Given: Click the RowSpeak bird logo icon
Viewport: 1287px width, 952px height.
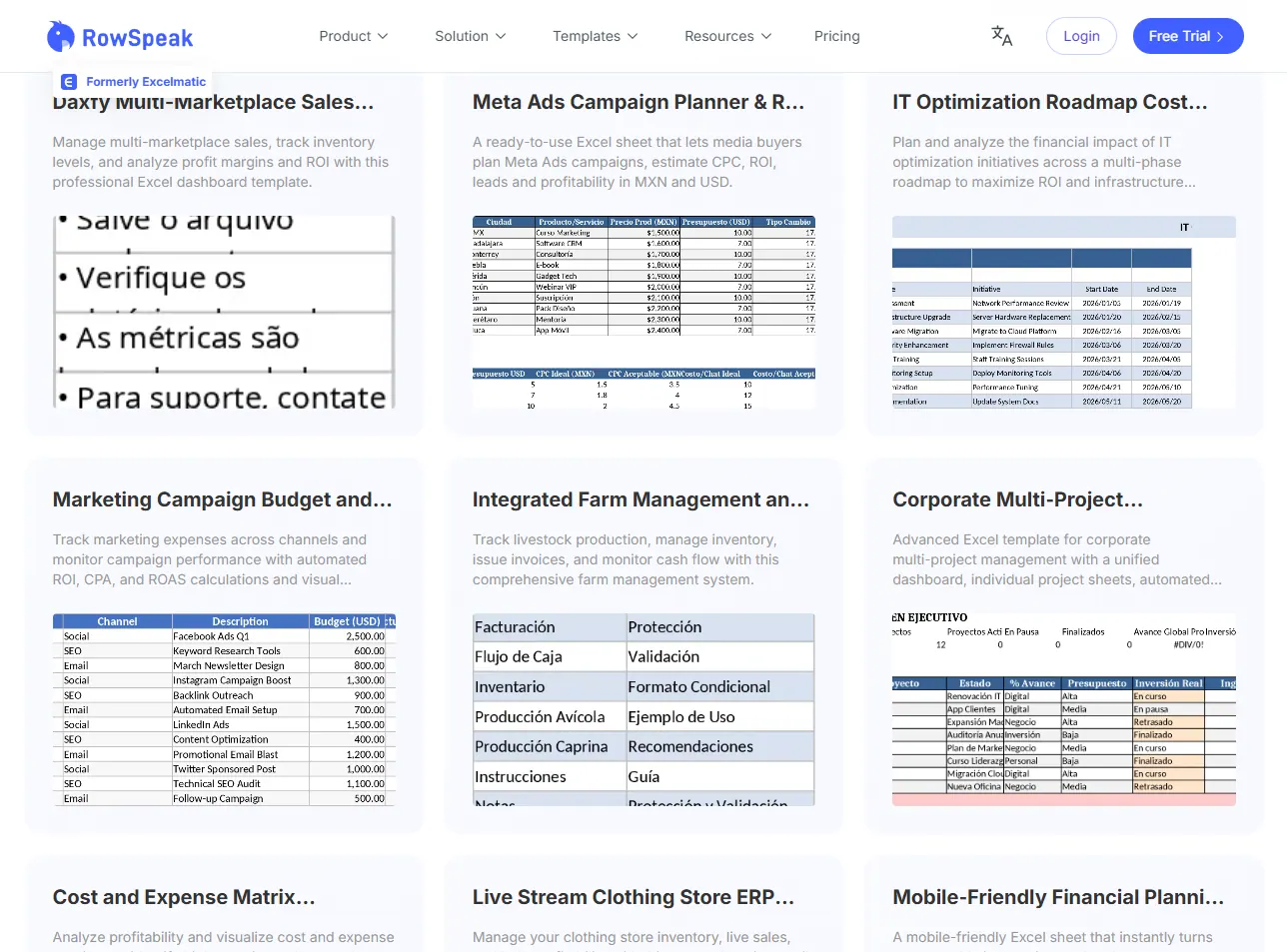Looking at the screenshot, I should pos(61,37).
